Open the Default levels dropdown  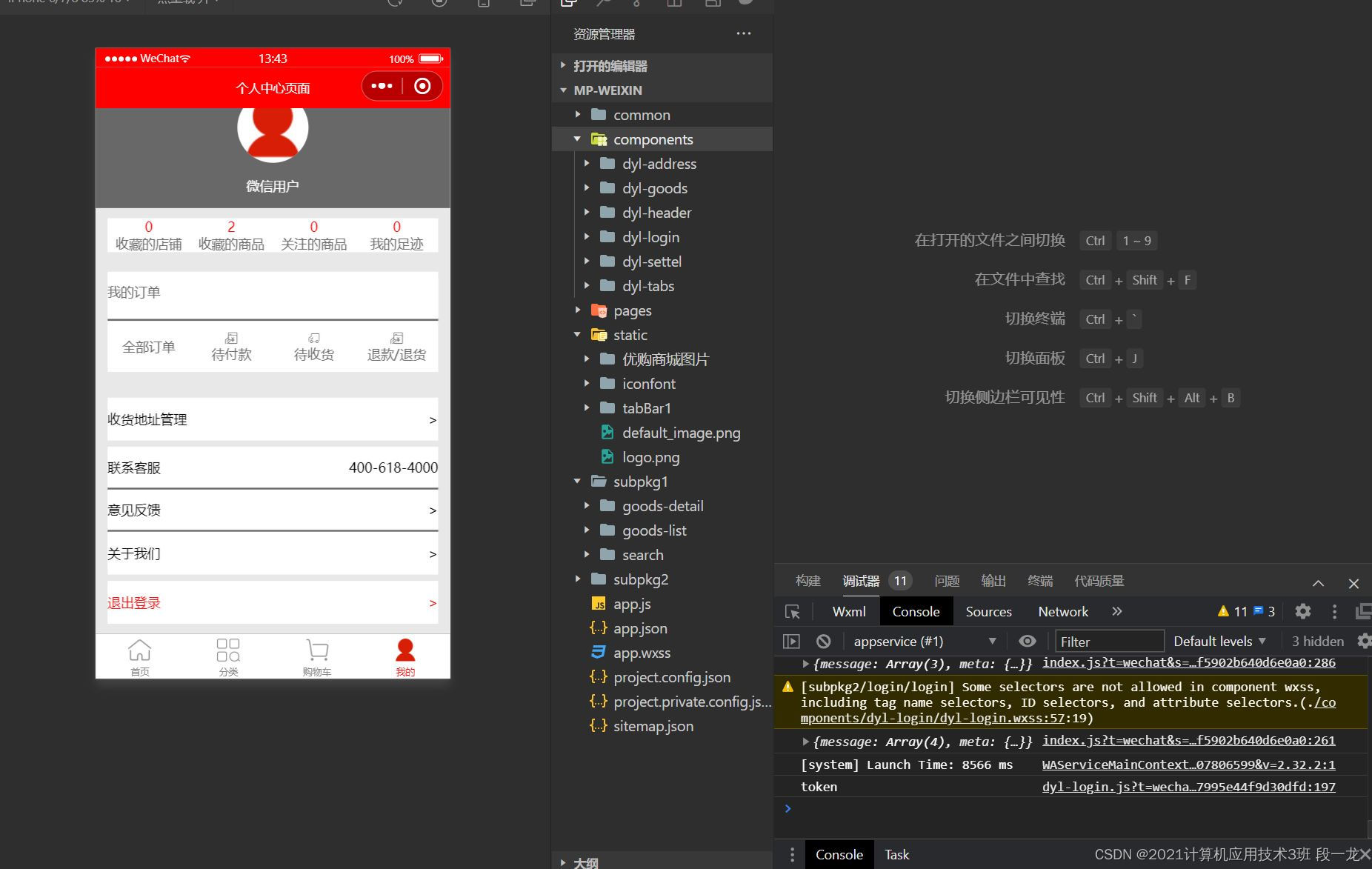point(1219,641)
